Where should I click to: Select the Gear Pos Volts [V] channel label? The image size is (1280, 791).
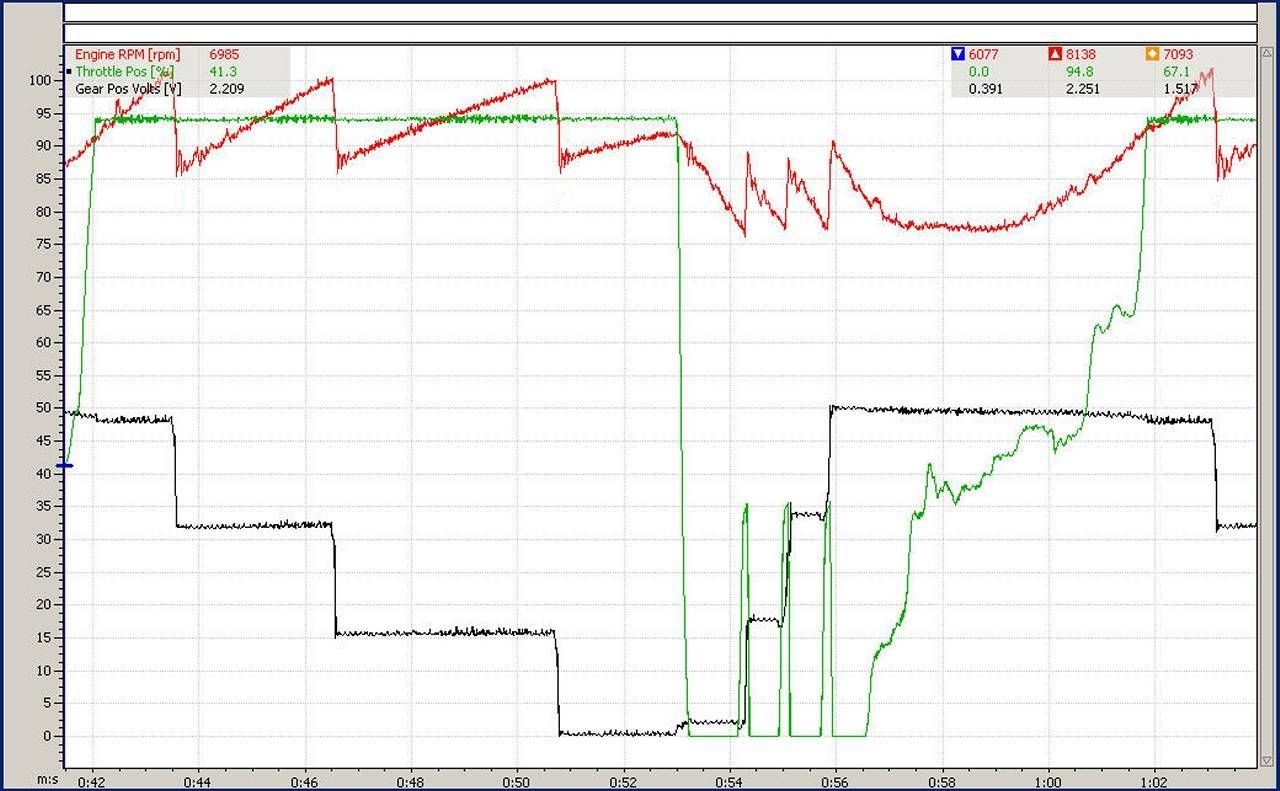coord(128,89)
